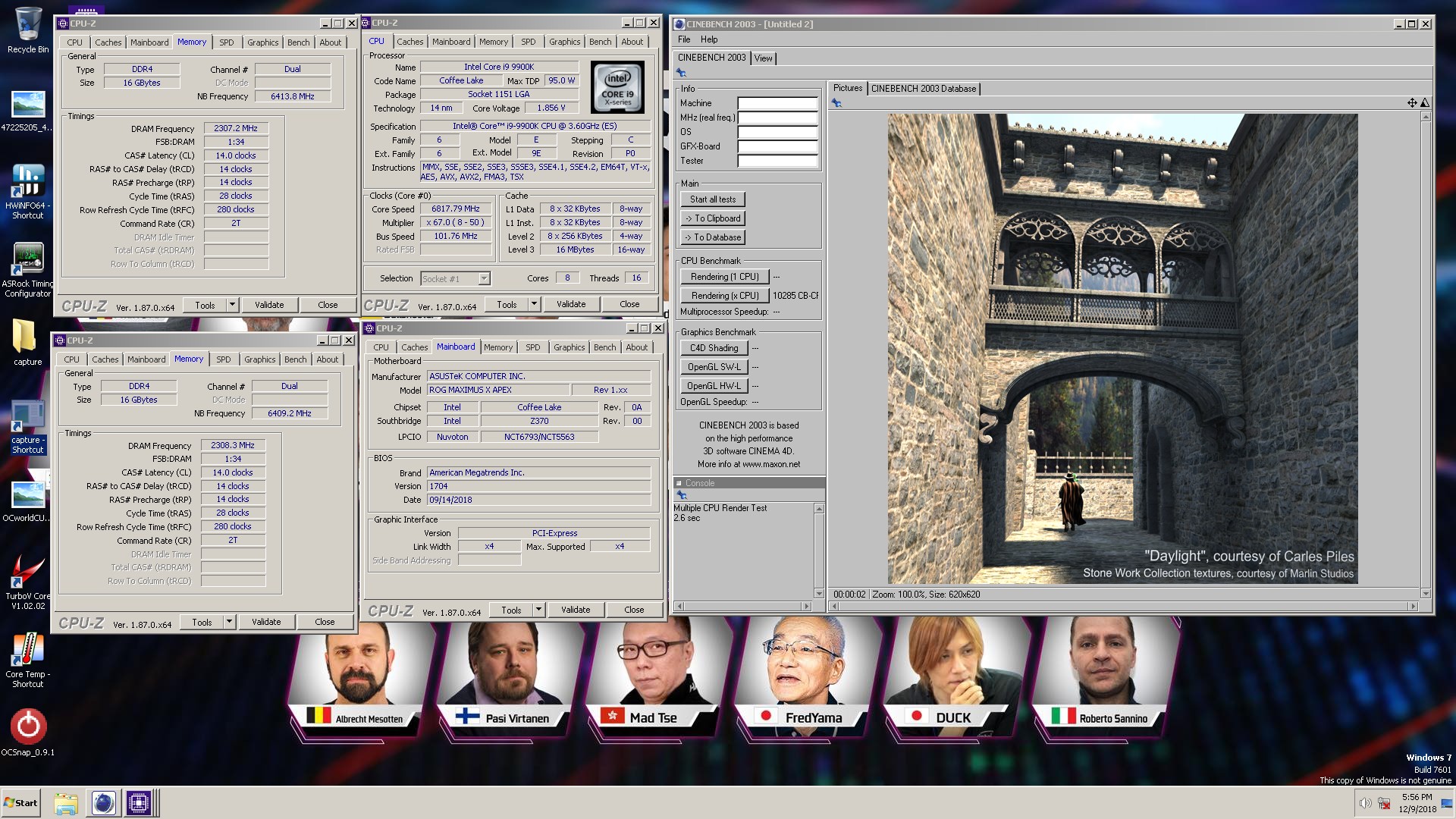
Task: Click the MHz (real freq.) input field
Action: pyautogui.click(x=778, y=118)
